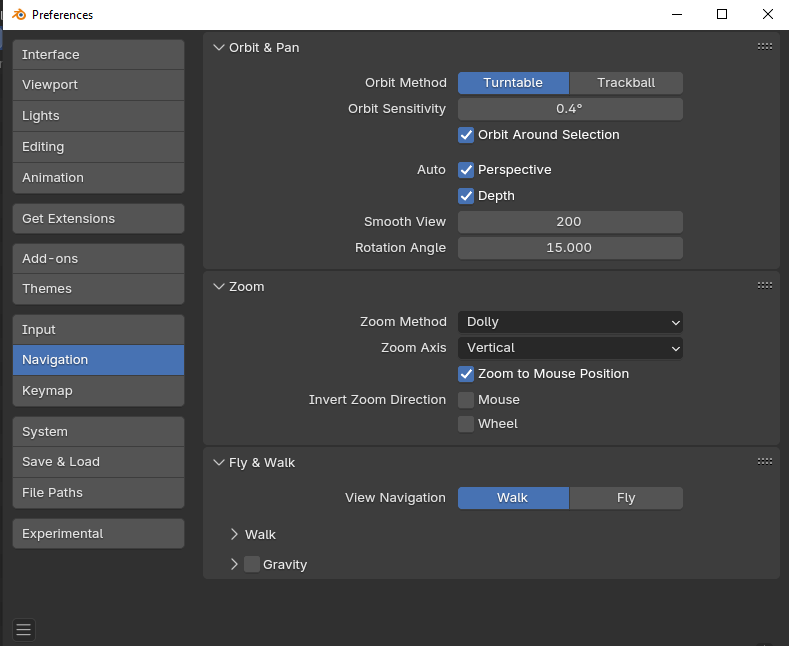Viewport: 789px width, 646px height.
Task: Open the hamburger preferences menu
Action: pyautogui.click(x=24, y=629)
